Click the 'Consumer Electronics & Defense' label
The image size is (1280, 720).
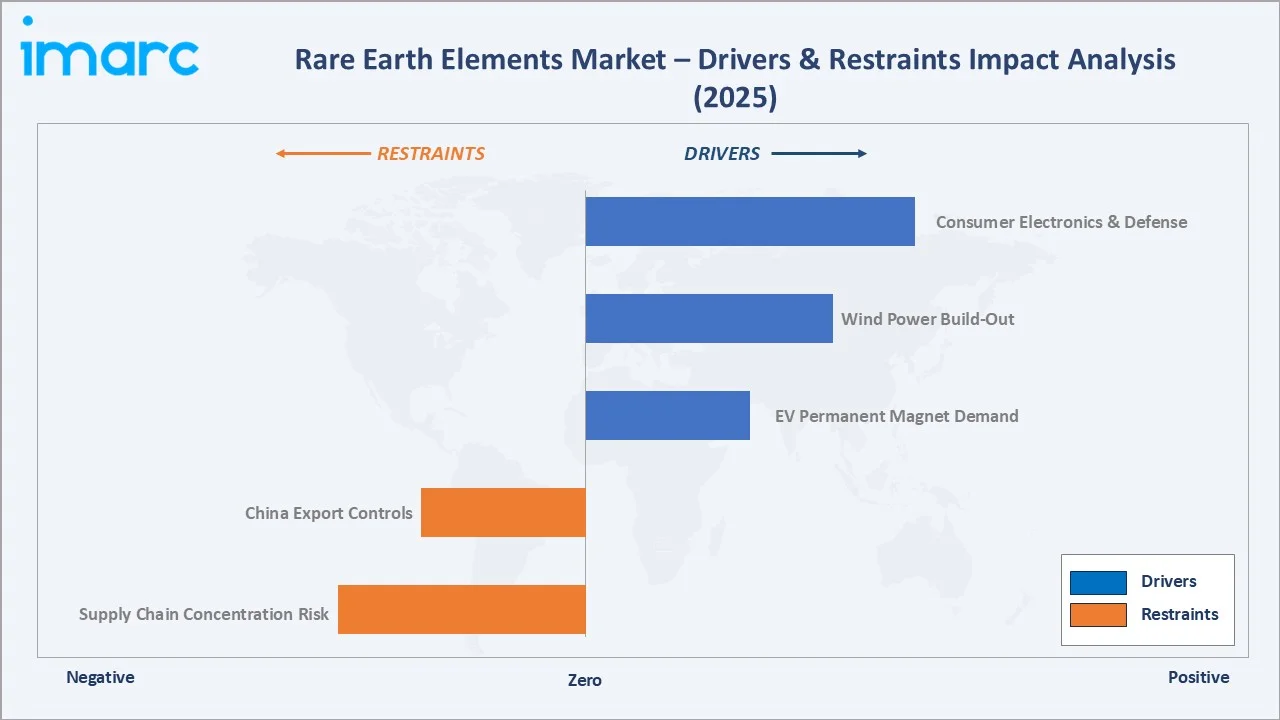[x=1062, y=222]
